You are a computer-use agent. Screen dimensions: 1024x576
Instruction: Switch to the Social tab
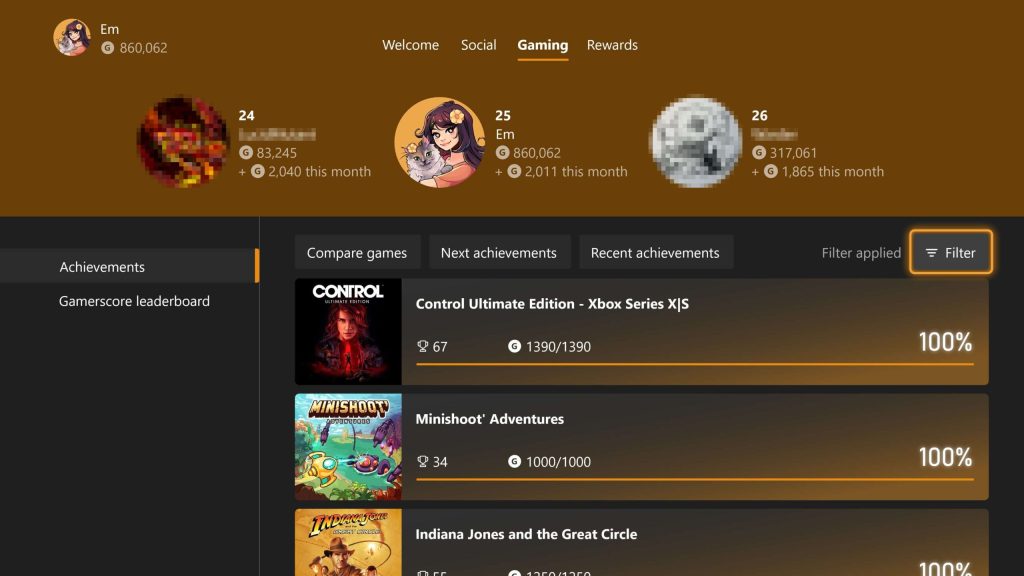[479, 45]
